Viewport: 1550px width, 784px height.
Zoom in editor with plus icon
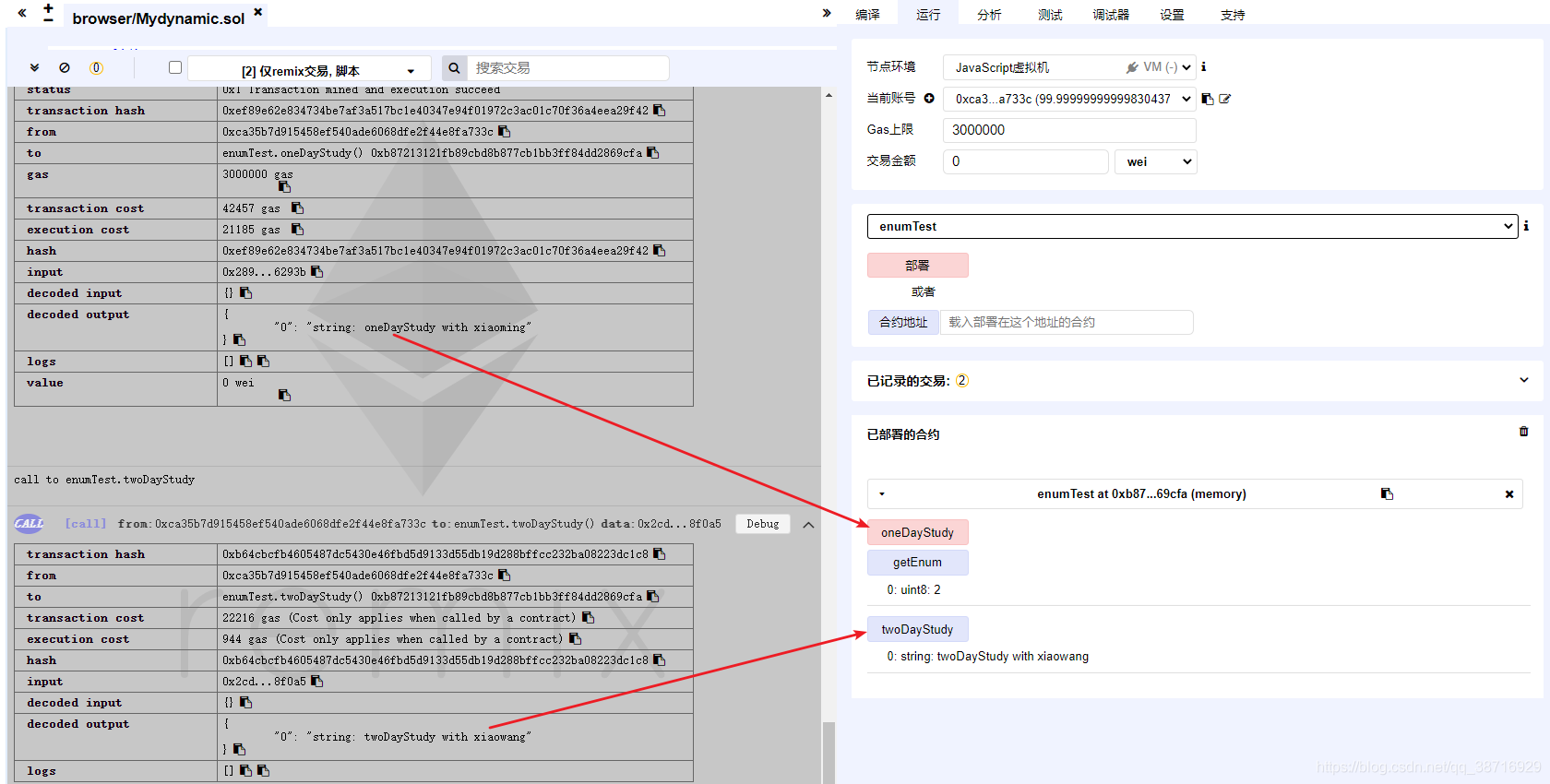pyautogui.click(x=48, y=8)
